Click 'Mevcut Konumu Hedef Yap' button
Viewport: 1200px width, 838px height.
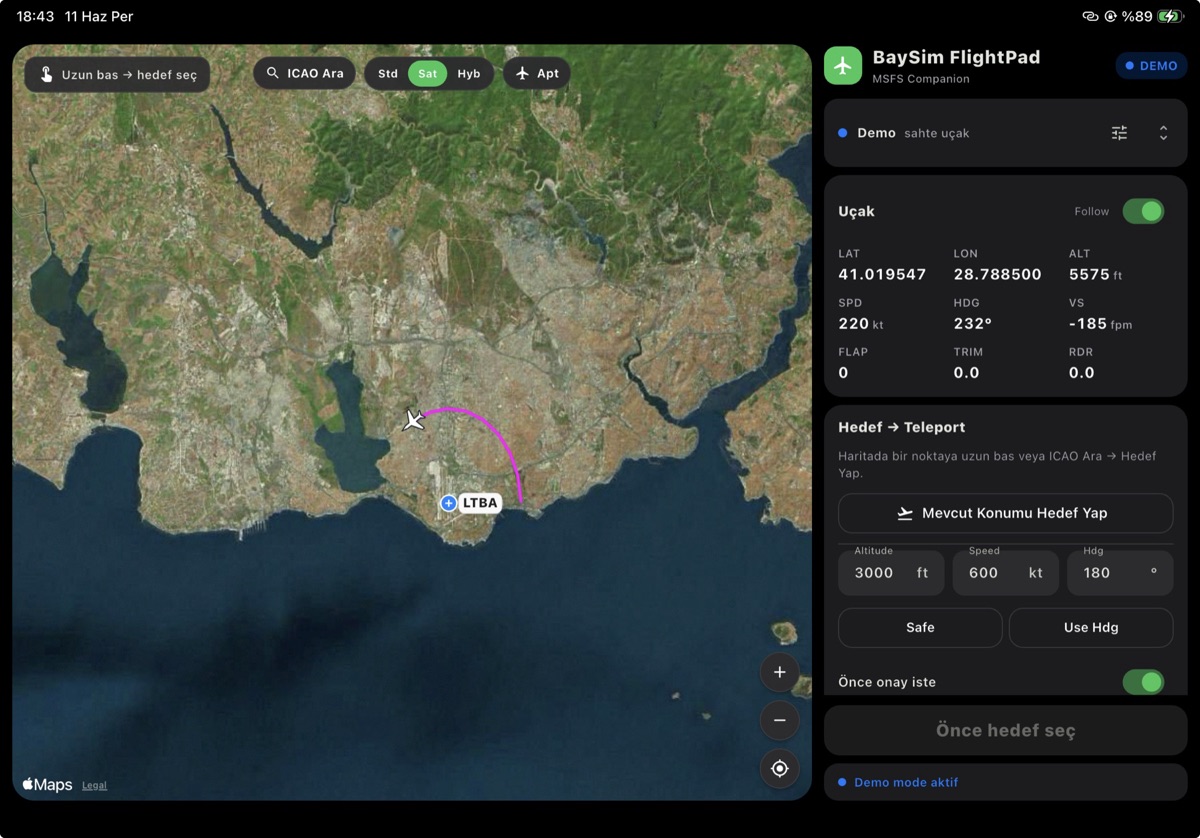(x=1005, y=513)
